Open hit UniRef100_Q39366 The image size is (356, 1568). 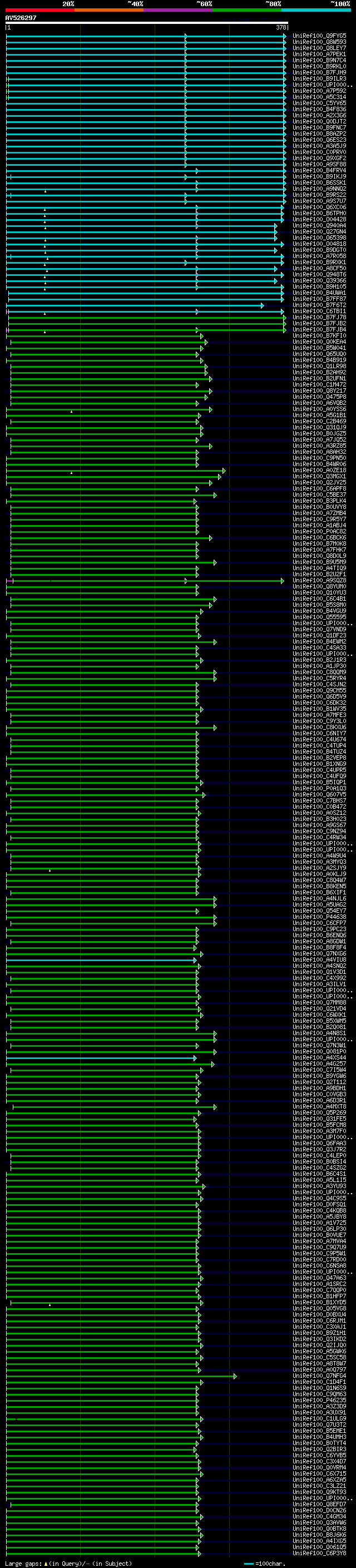pyautogui.click(x=319, y=280)
